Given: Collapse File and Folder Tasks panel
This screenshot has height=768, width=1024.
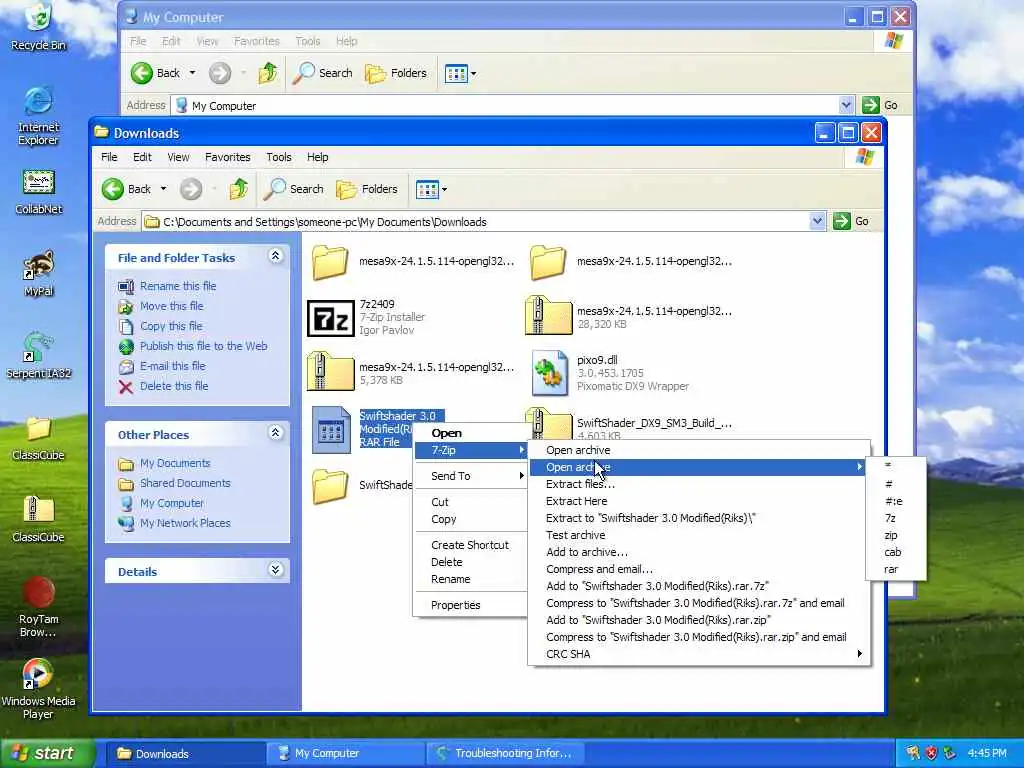Looking at the screenshot, I should tap(276, 256).
